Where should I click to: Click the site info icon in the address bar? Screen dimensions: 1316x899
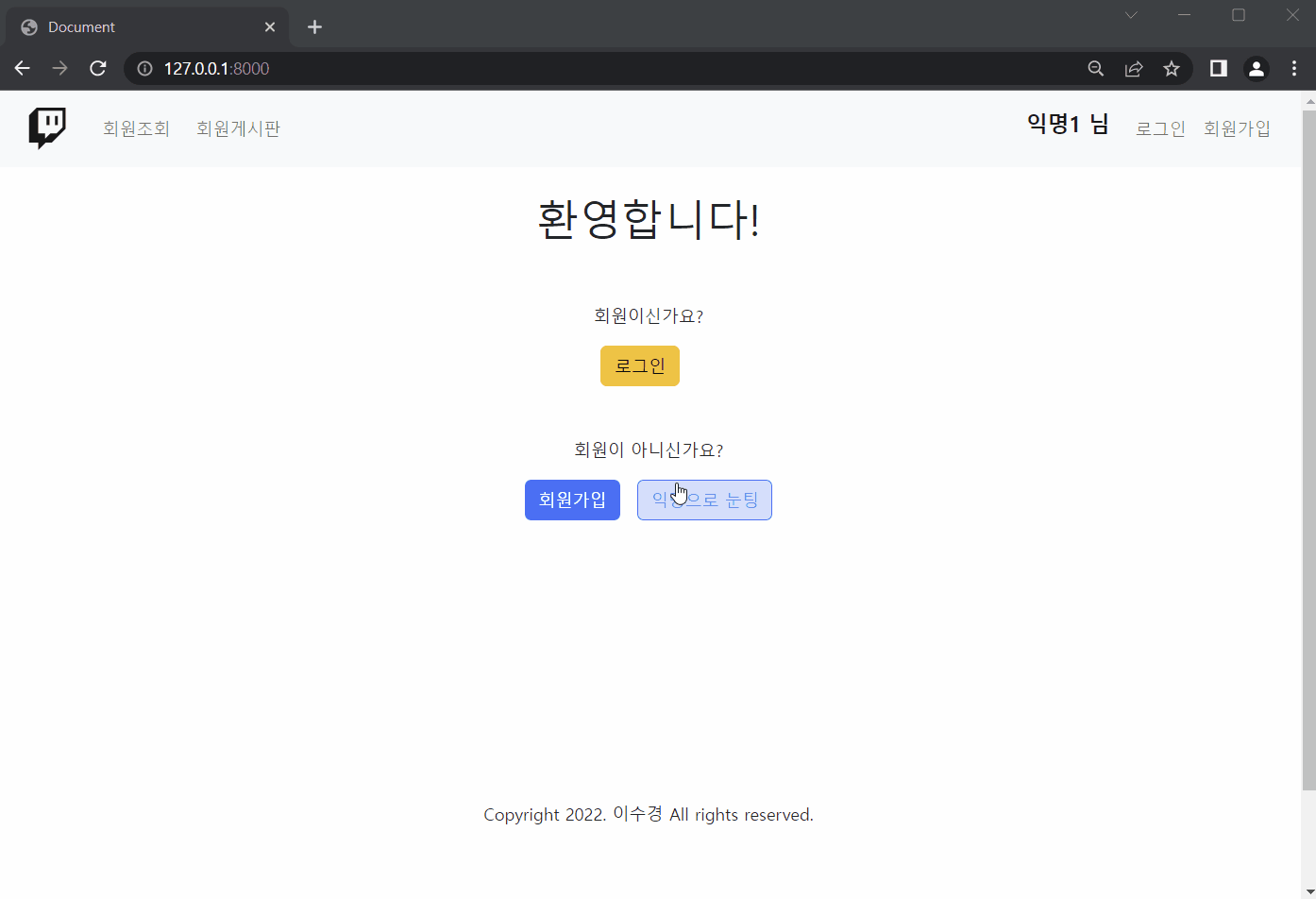coord(143,68)
